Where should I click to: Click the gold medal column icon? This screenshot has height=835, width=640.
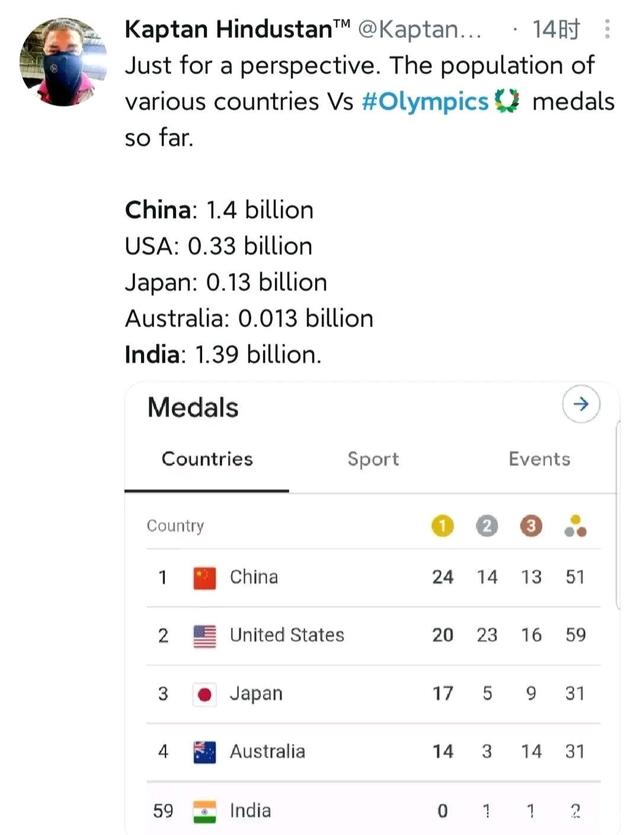(x=442, y=526)
